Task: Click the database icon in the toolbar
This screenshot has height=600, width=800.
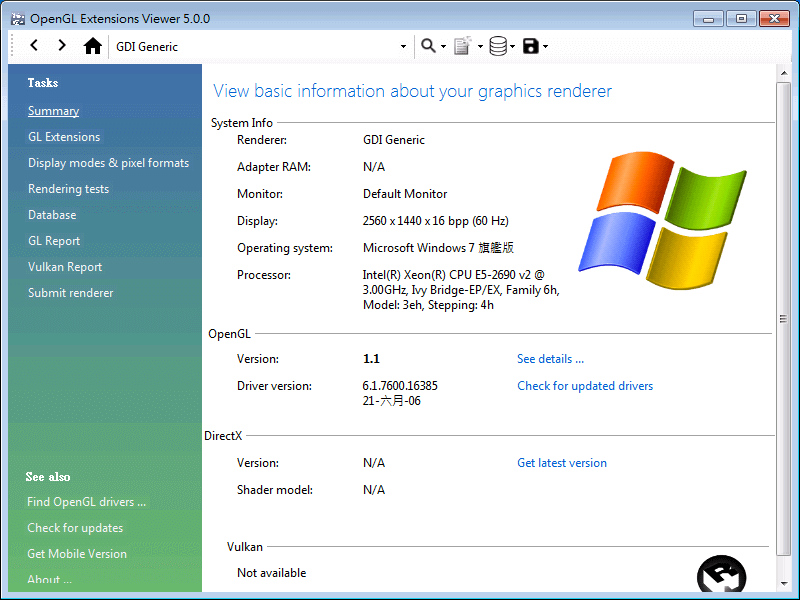Action: coord(497,46)
